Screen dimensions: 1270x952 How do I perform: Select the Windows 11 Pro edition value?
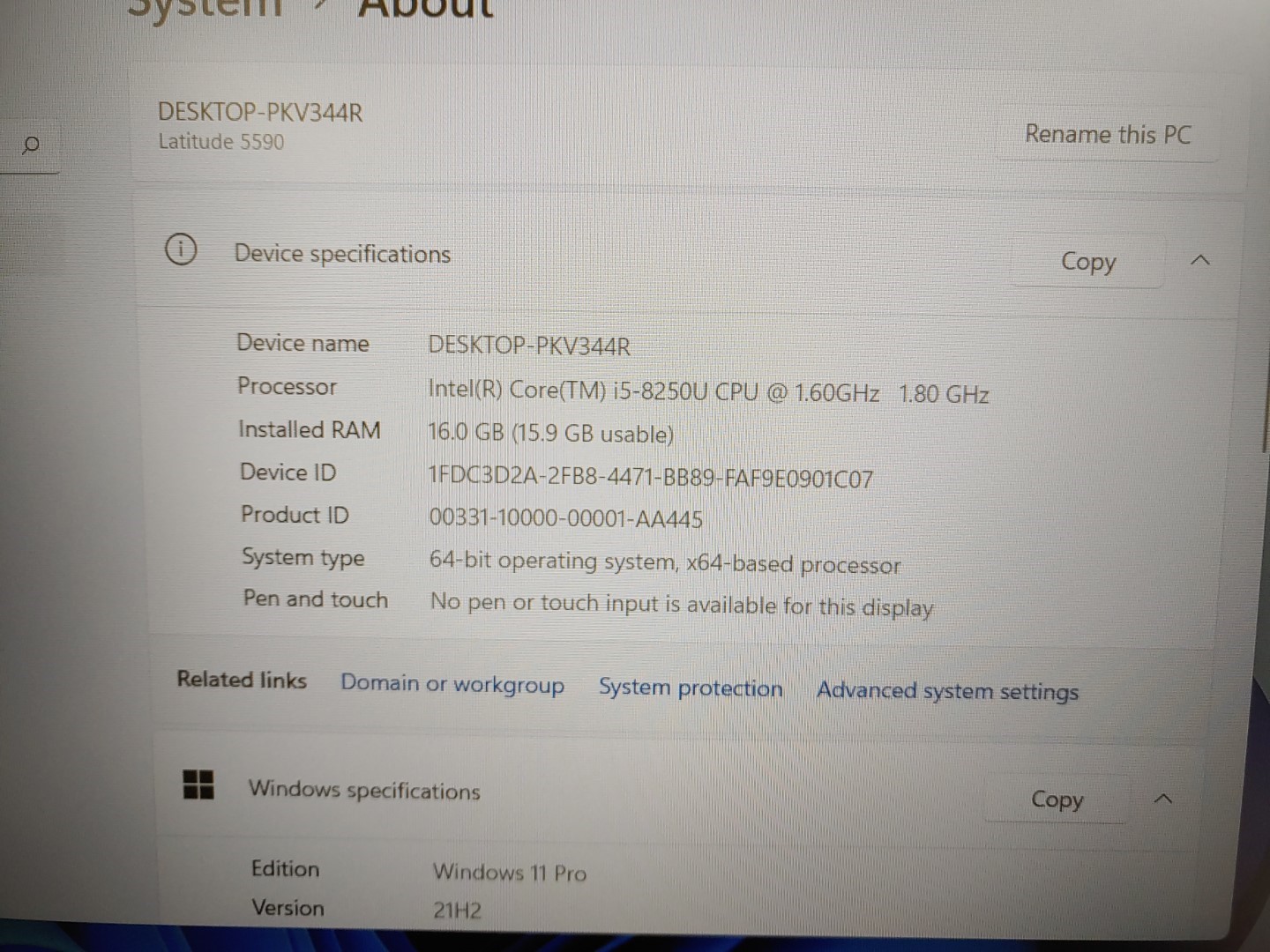pos(509,873)
